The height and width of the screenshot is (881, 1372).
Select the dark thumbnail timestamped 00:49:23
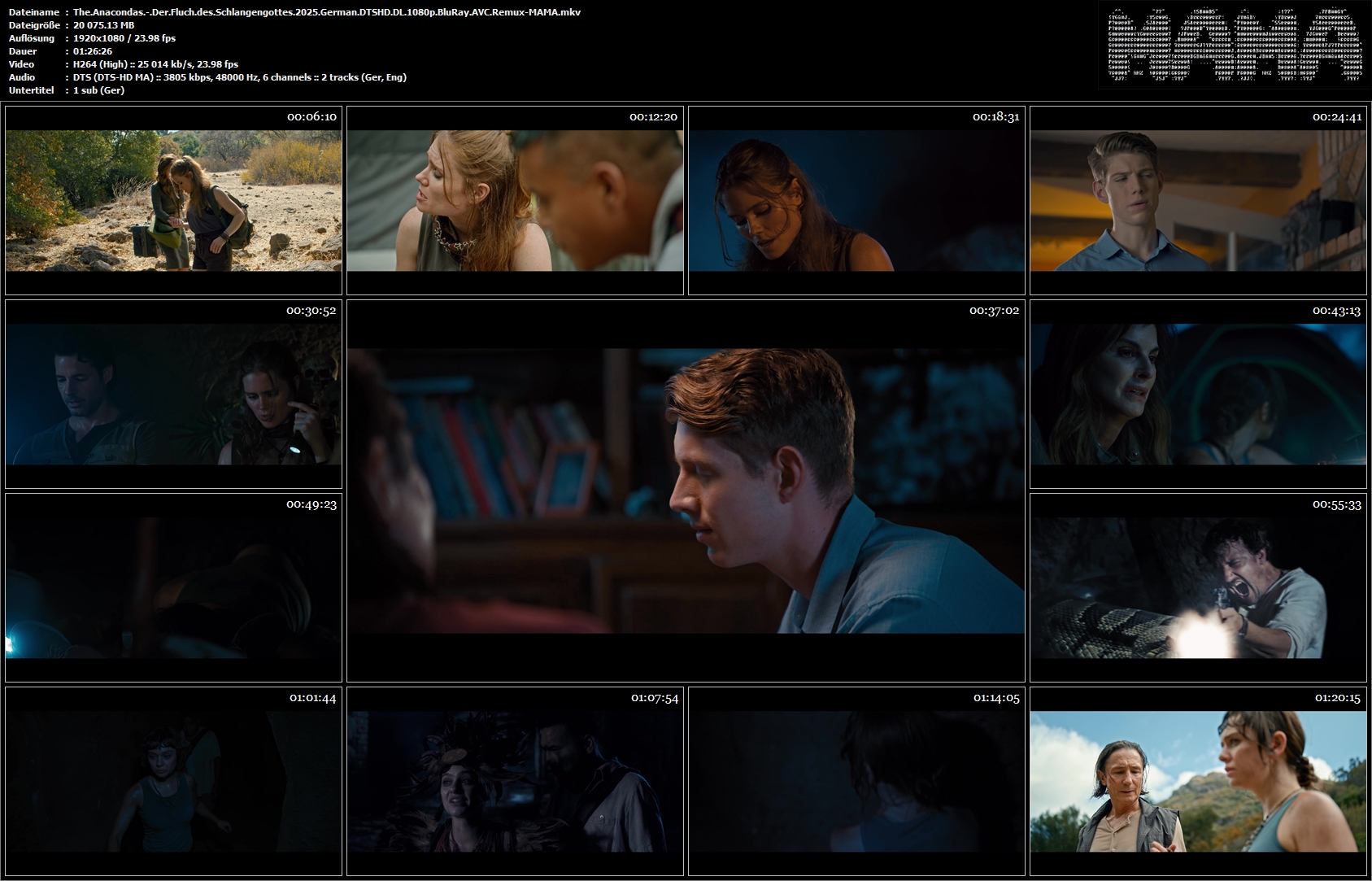pyautogui.click(x=173, y=587)
